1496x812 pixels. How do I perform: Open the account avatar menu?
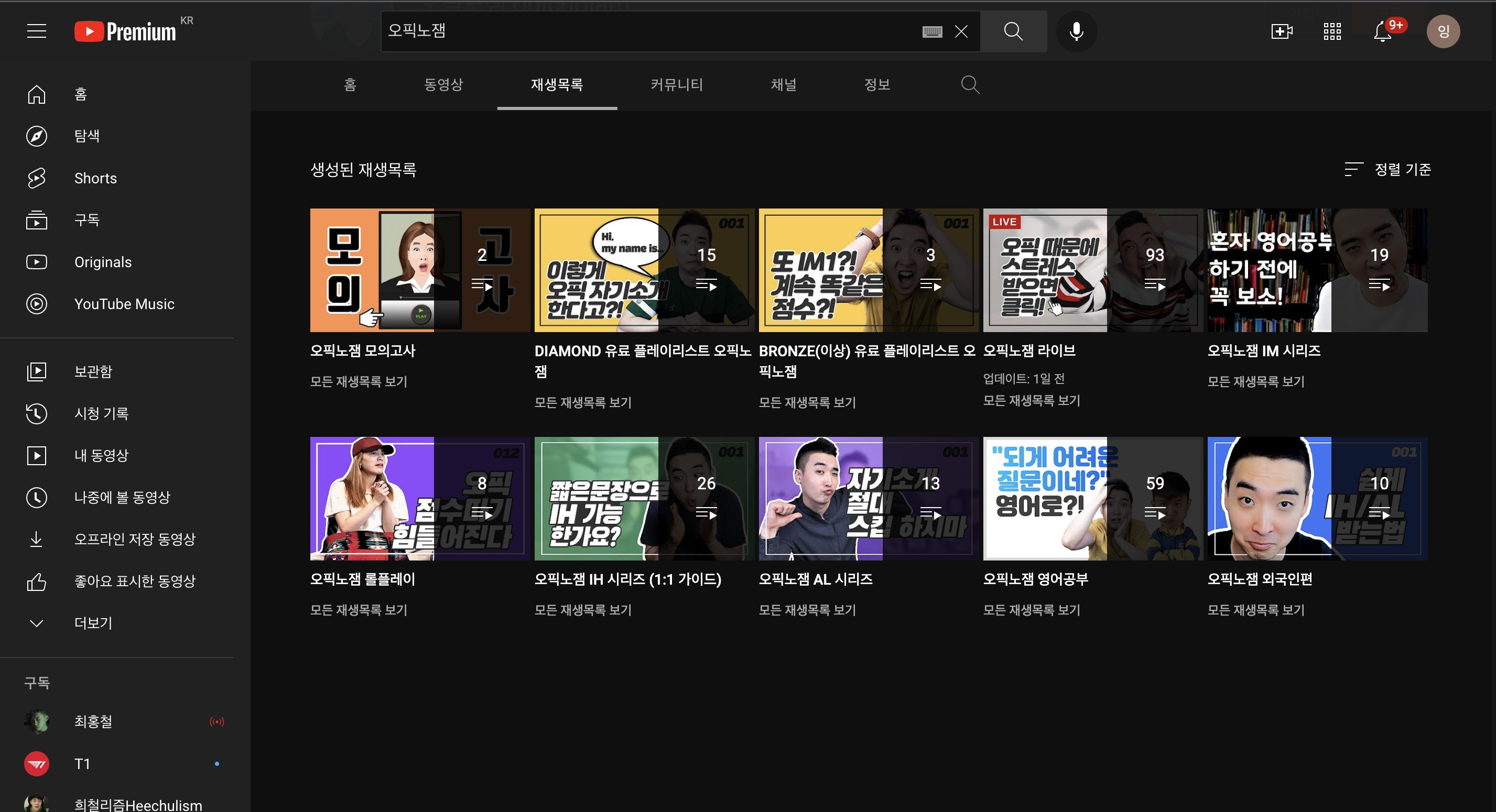1443,31
